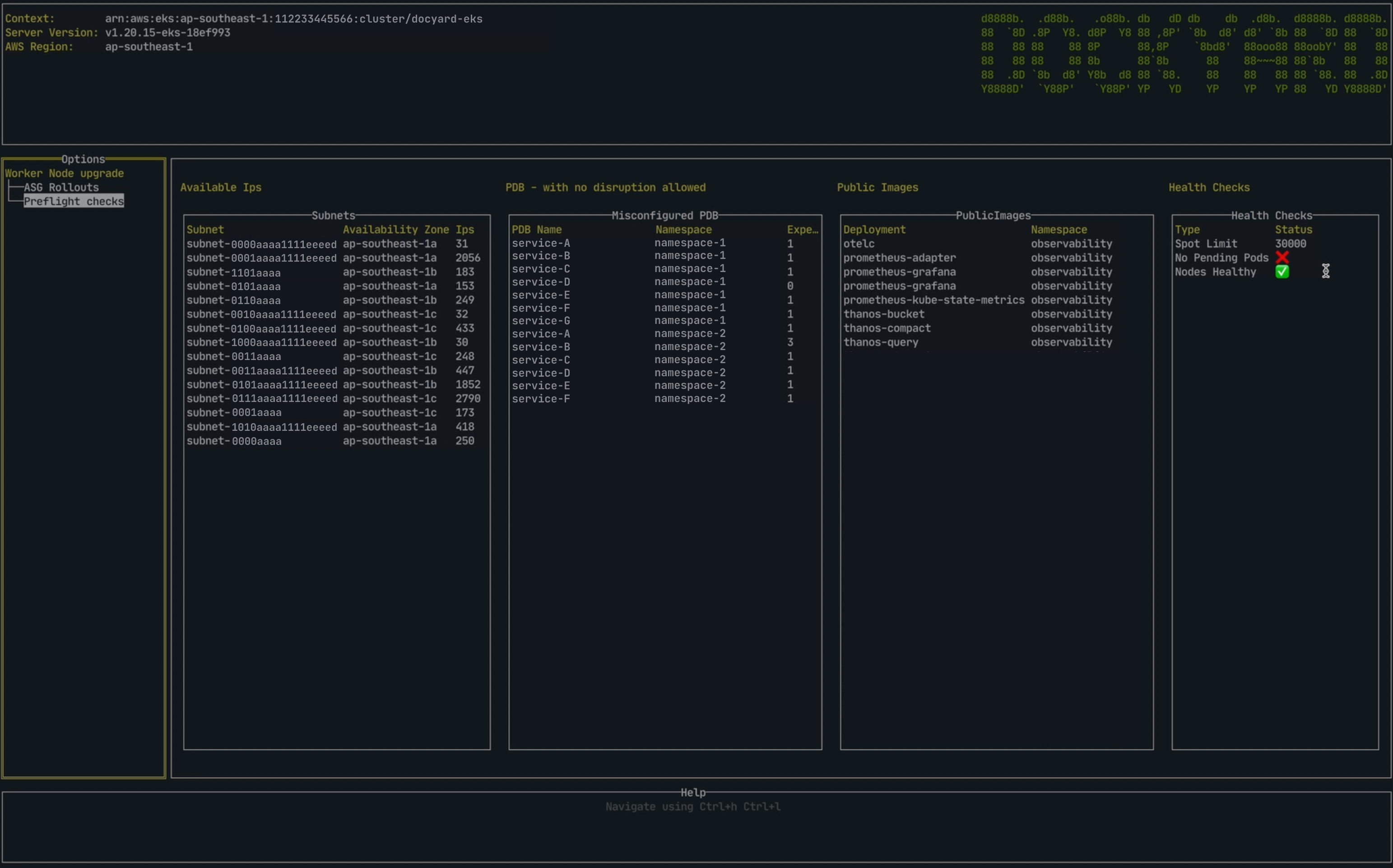Select service-D in namespace-1 PDB row
The width and height of the screenshot is (1393, 868).
point(540,282)
